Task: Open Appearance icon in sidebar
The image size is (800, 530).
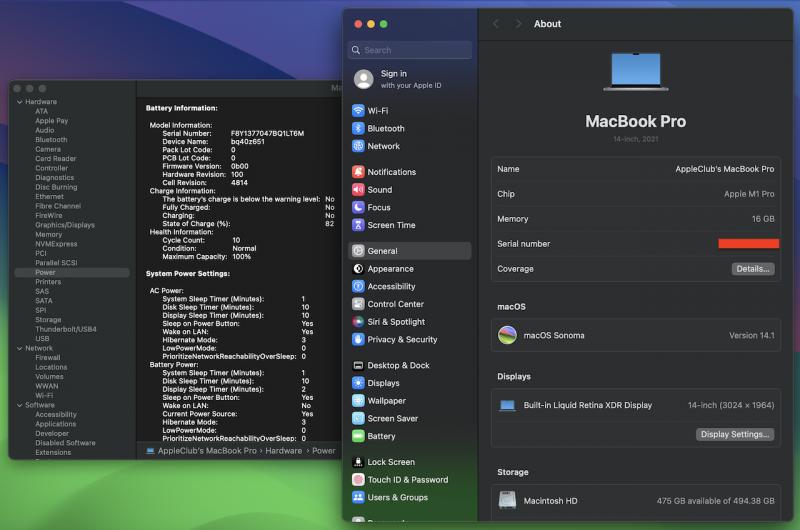Action: point(358,269)
